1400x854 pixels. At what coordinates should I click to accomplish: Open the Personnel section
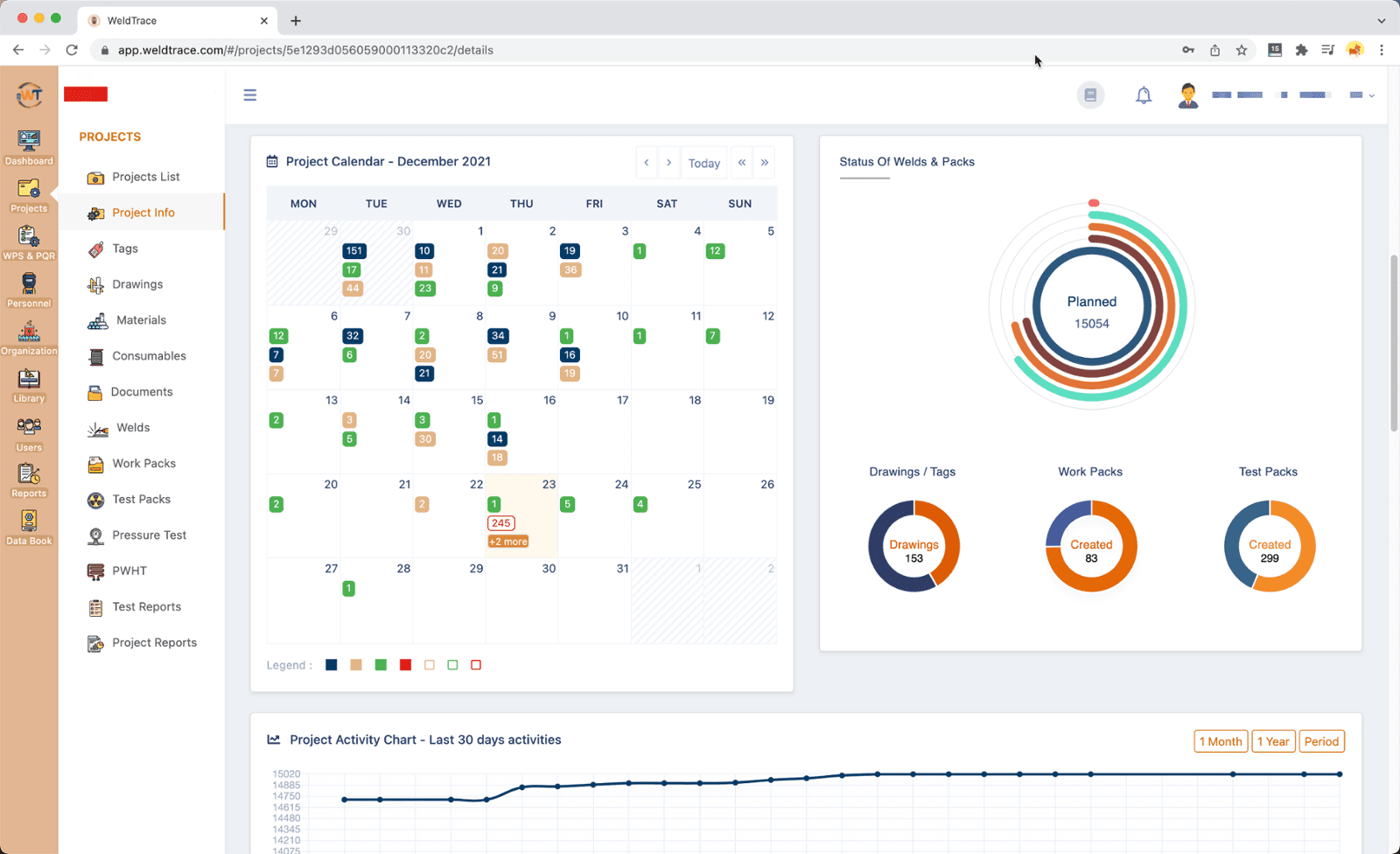[x=29, y=289]
